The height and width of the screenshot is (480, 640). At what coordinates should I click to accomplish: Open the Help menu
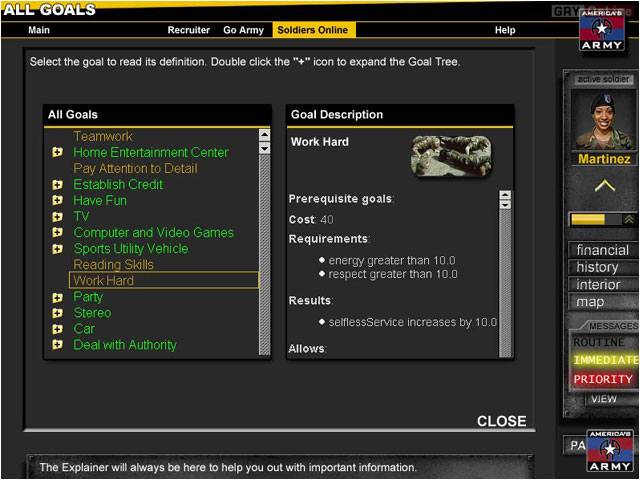tap(505, 30)
